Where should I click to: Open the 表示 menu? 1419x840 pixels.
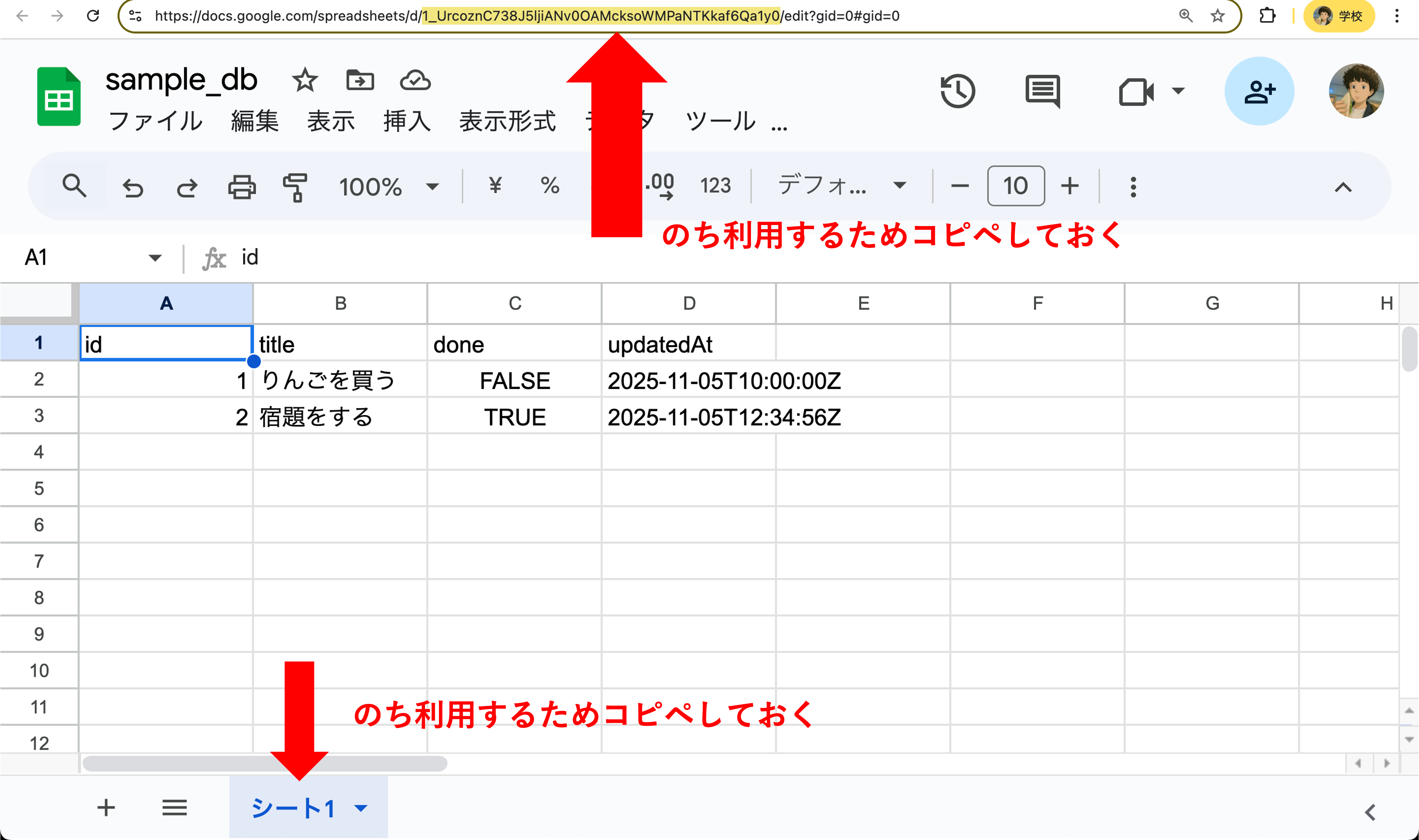click(331, 121)
